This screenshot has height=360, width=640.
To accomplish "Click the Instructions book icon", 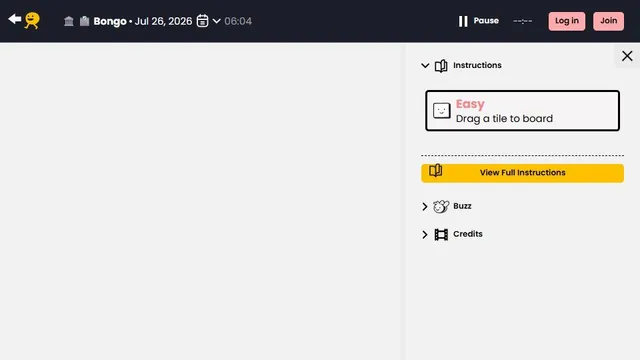I will pyautogui.click(x=441, y=66).
